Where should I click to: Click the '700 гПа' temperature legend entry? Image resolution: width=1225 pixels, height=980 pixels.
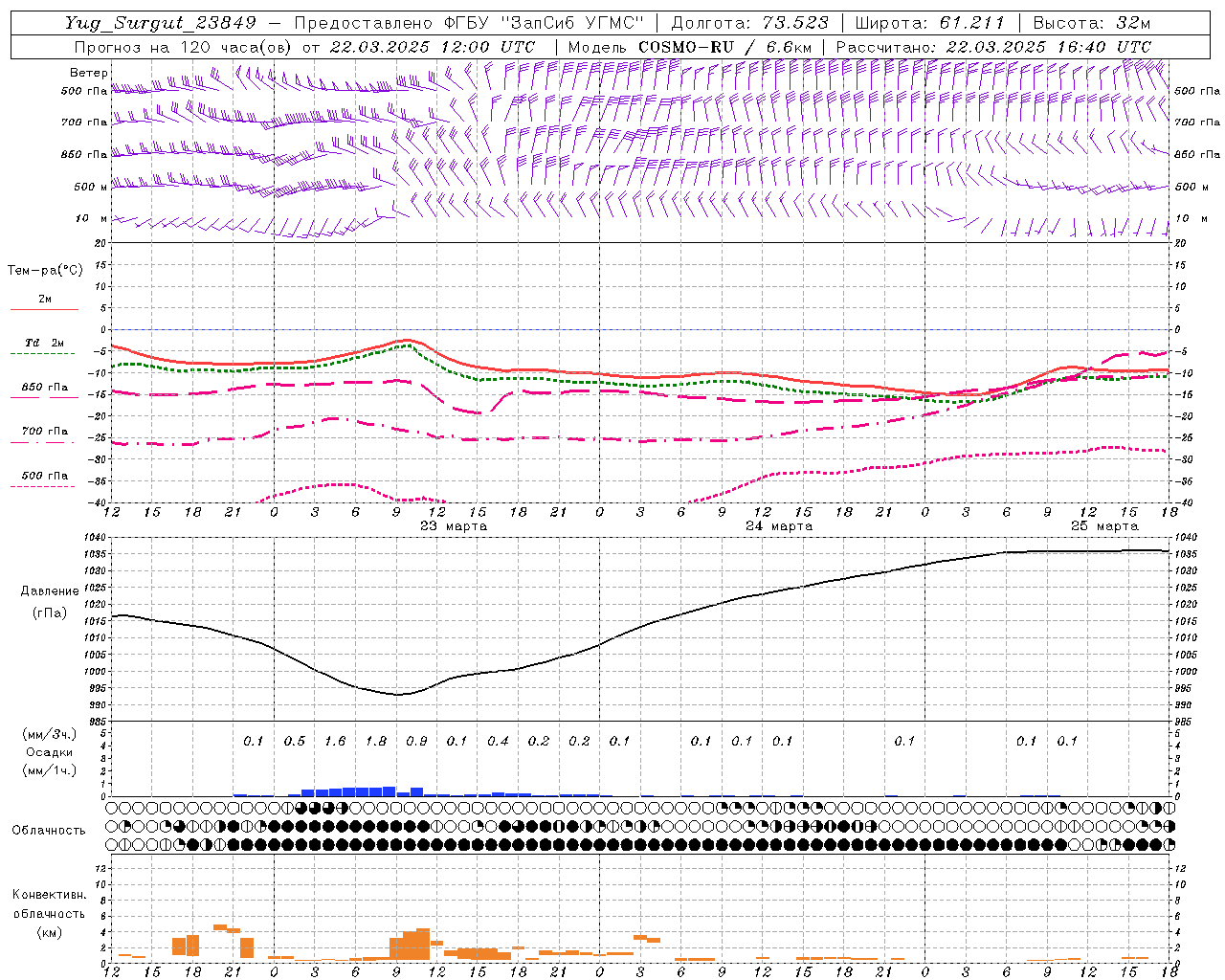(x=45, y=432)
